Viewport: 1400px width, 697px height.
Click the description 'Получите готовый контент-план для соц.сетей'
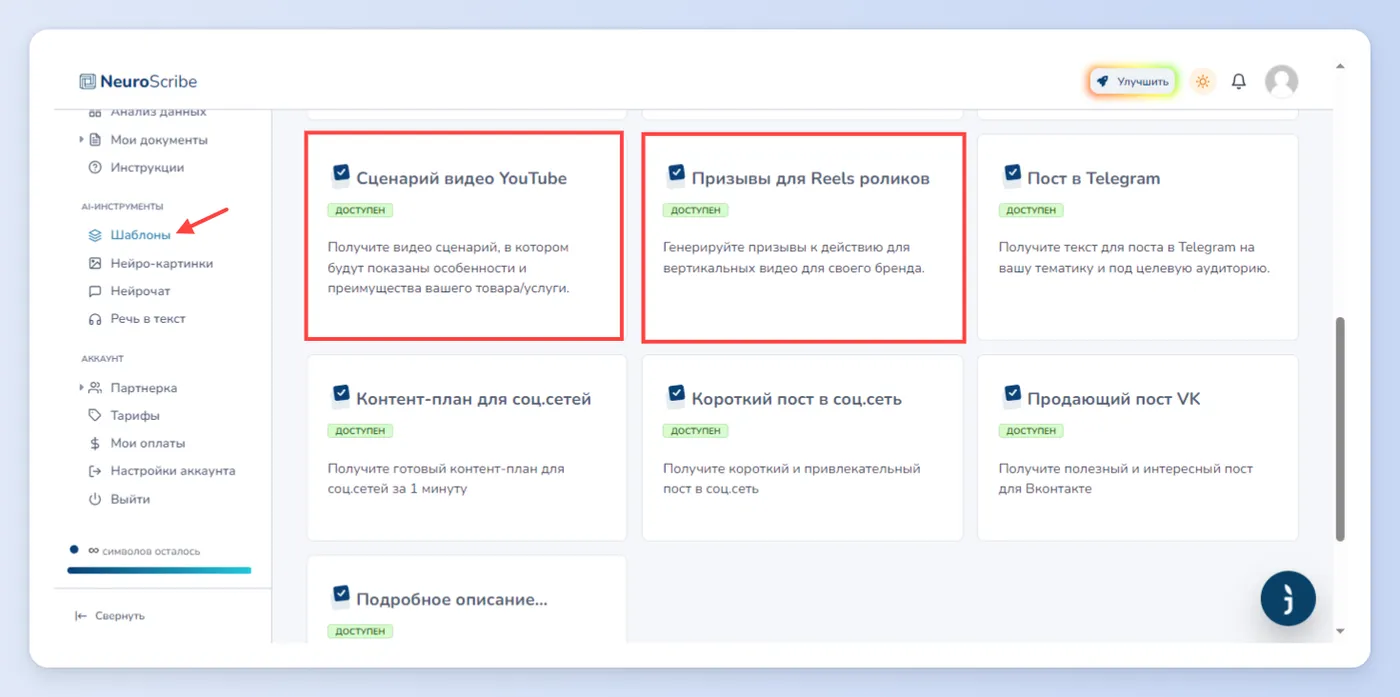446,479
